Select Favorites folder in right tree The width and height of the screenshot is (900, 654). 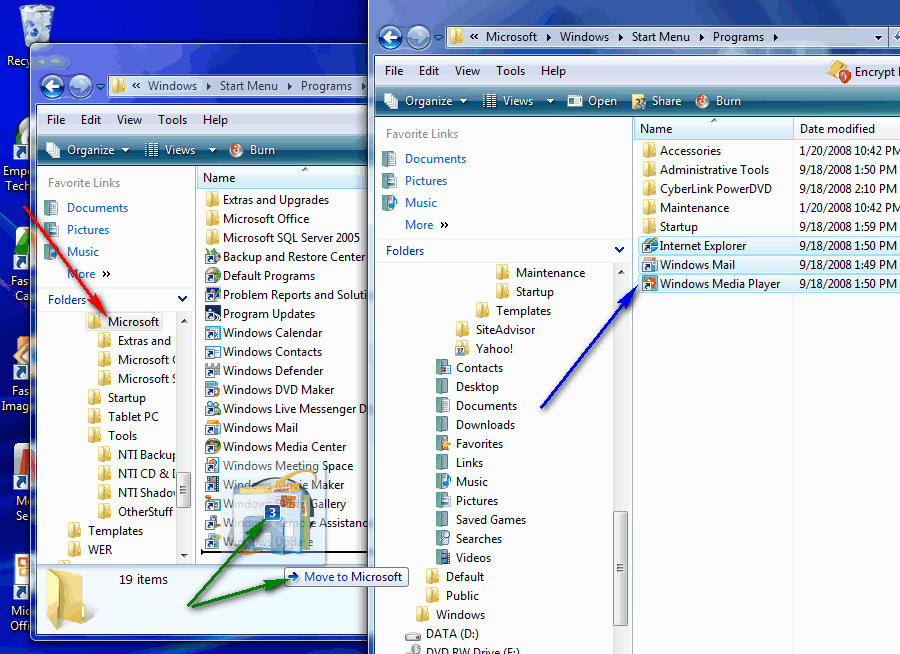click(x=470, y=444)
